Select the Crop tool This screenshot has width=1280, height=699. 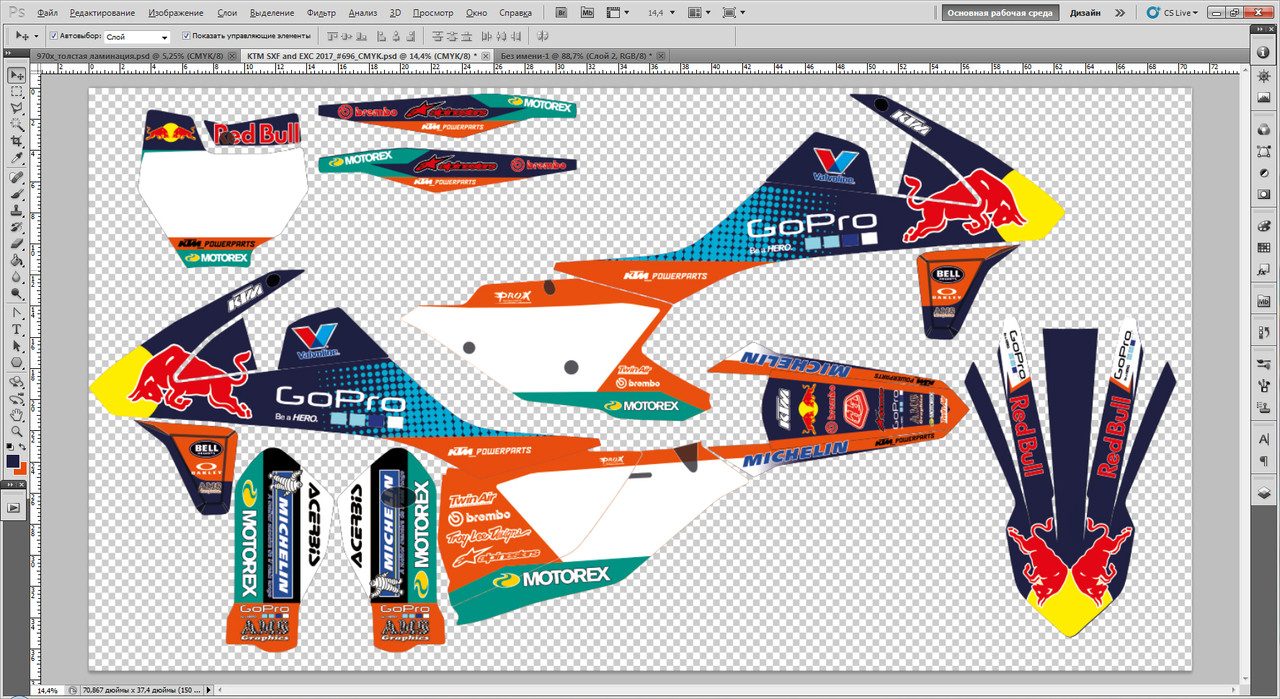(17, 141)
